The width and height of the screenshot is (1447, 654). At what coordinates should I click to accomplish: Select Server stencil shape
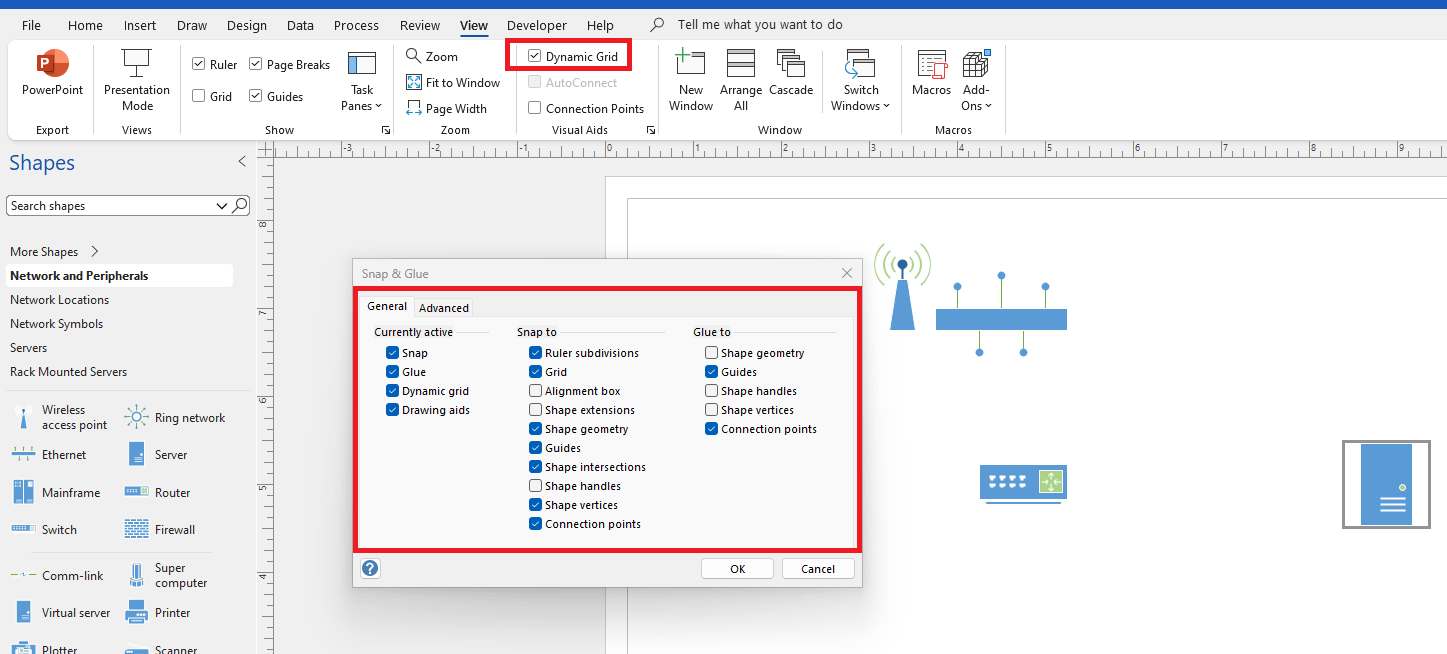click(158, 455)
